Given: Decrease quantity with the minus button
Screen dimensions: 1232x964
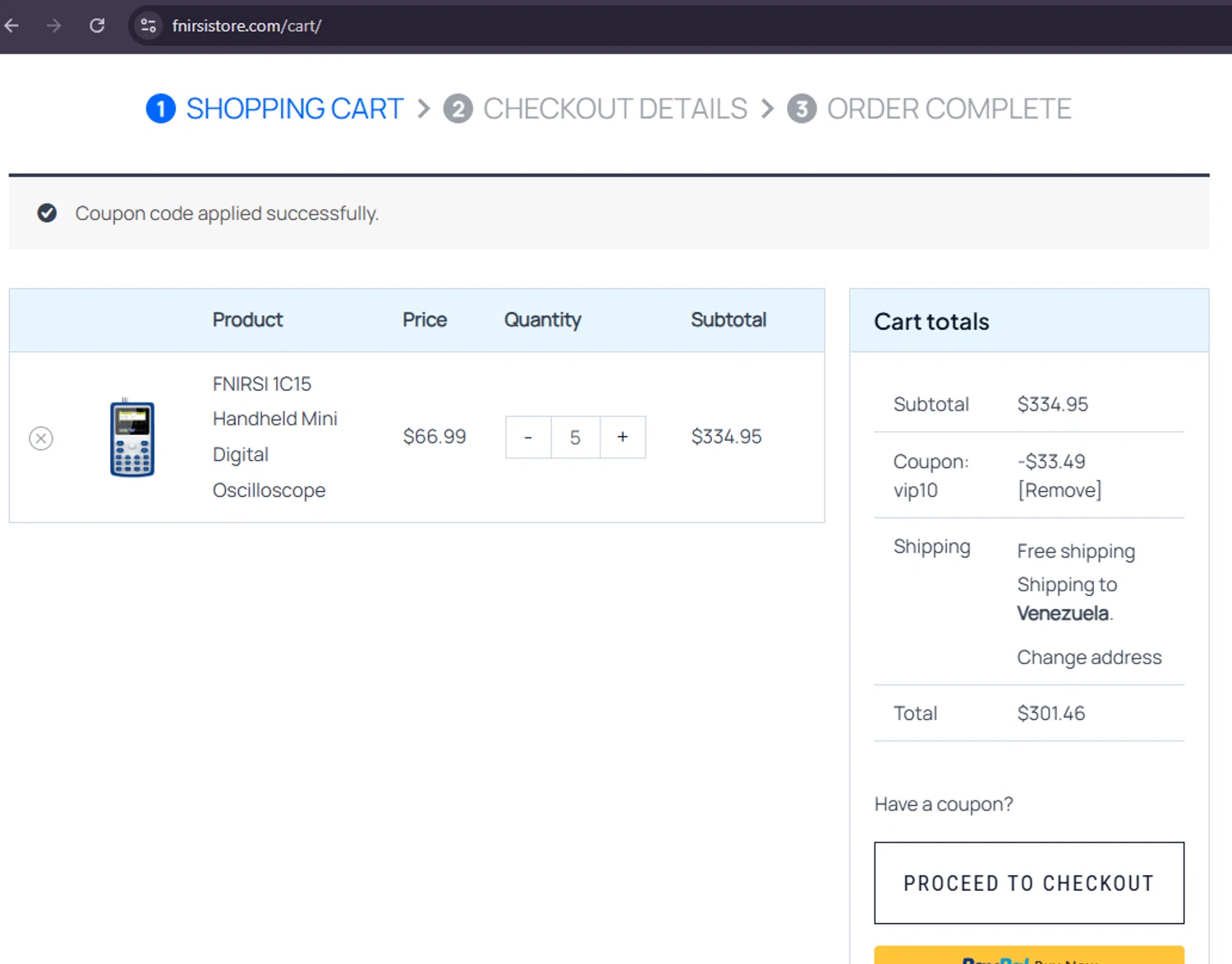Looking at the screenshot, I should click(528, 437).
